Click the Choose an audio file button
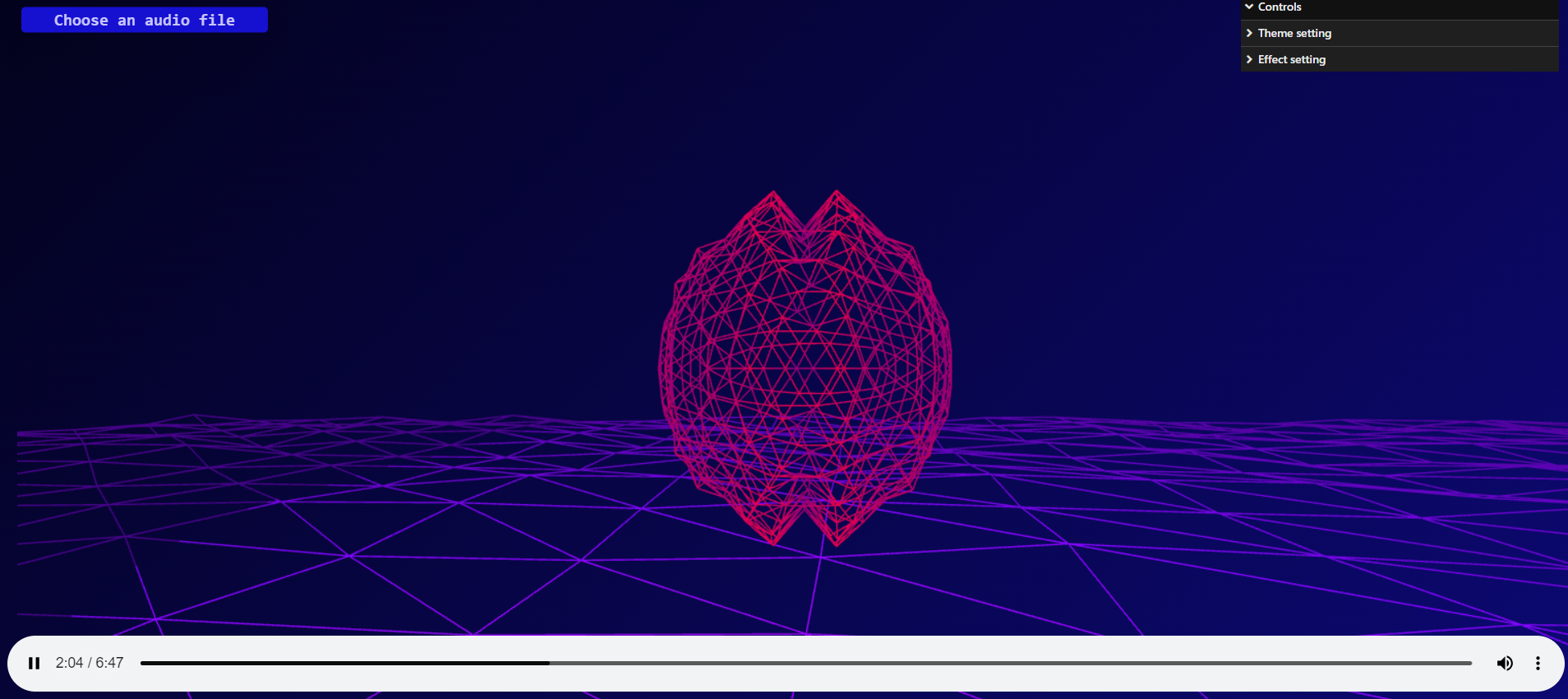1568x699 pixels. pos(145,20)
